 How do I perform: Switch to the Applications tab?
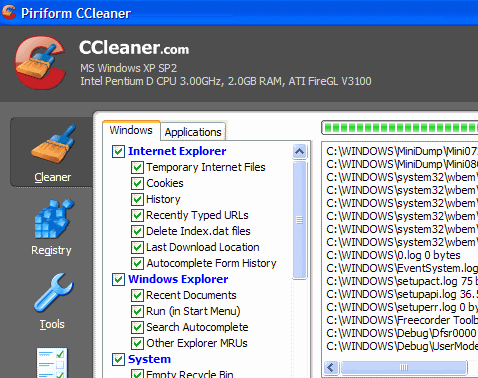click(x=193, y=132)
